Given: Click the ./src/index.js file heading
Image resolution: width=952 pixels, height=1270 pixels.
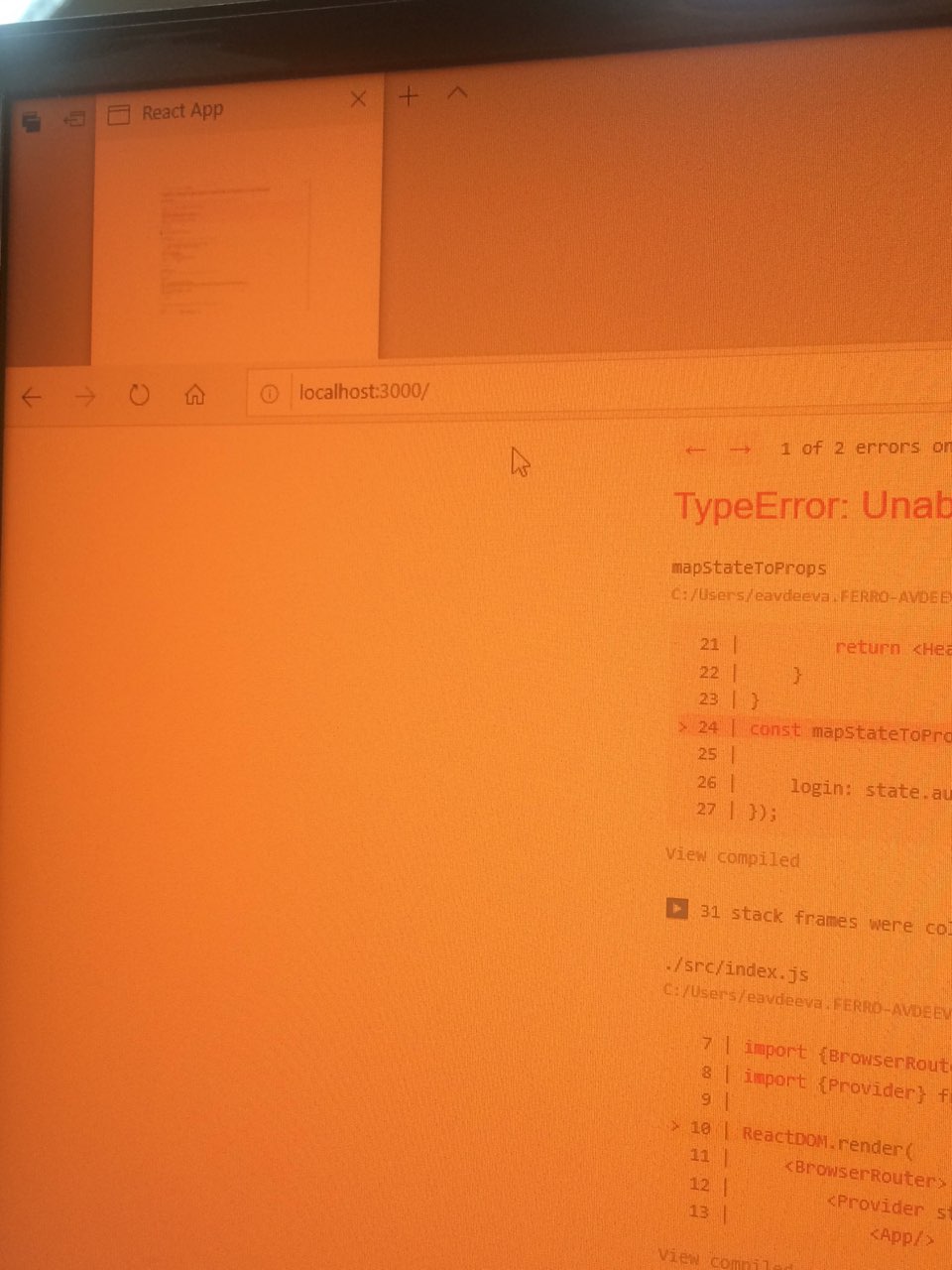Looking at the screenshot, I should 737,969.
